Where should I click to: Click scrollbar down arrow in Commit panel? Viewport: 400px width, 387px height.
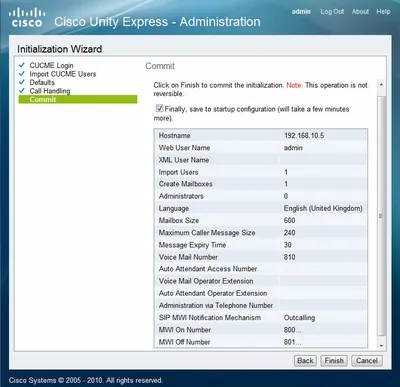381,346
